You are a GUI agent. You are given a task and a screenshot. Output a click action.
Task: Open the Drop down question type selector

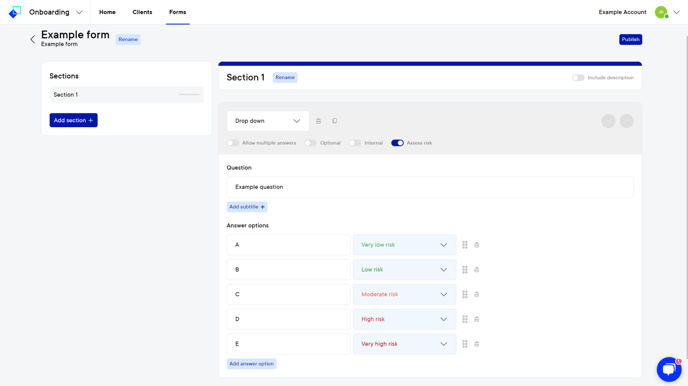(x=268, y=121)
